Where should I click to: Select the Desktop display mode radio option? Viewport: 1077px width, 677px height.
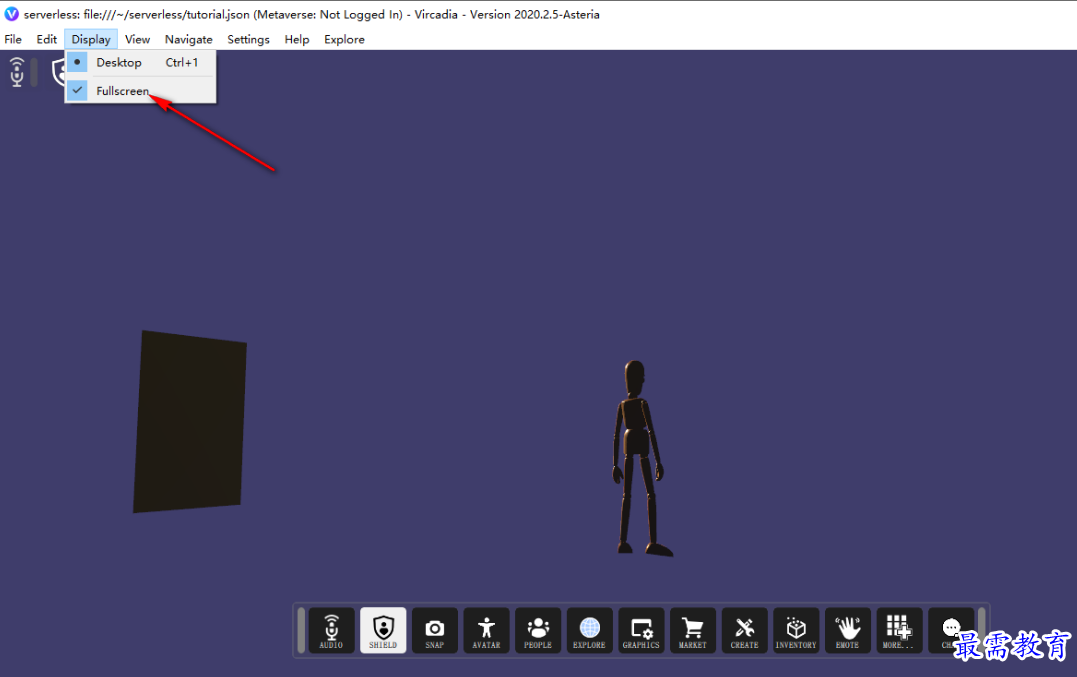pos(141,62)
